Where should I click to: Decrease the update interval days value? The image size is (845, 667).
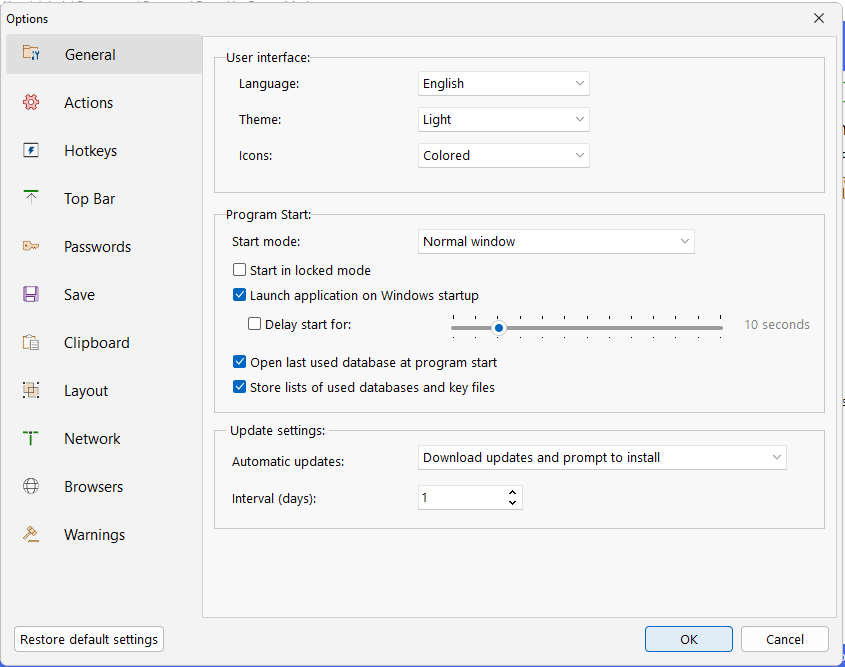tap(512, 503)
